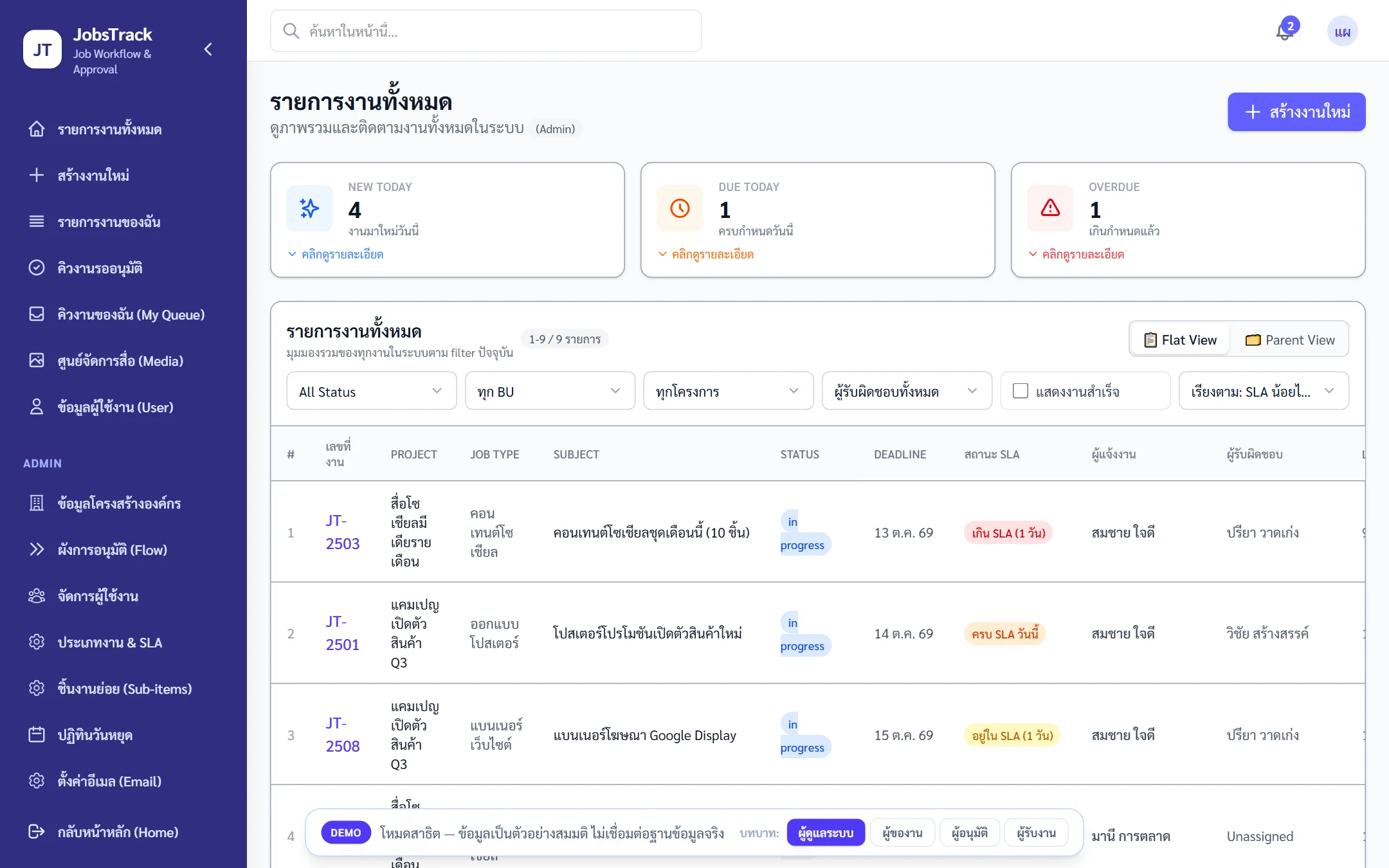Click the person icon for User info
The width and height of the screenshot is (1389, 868).
click(37, 407)
